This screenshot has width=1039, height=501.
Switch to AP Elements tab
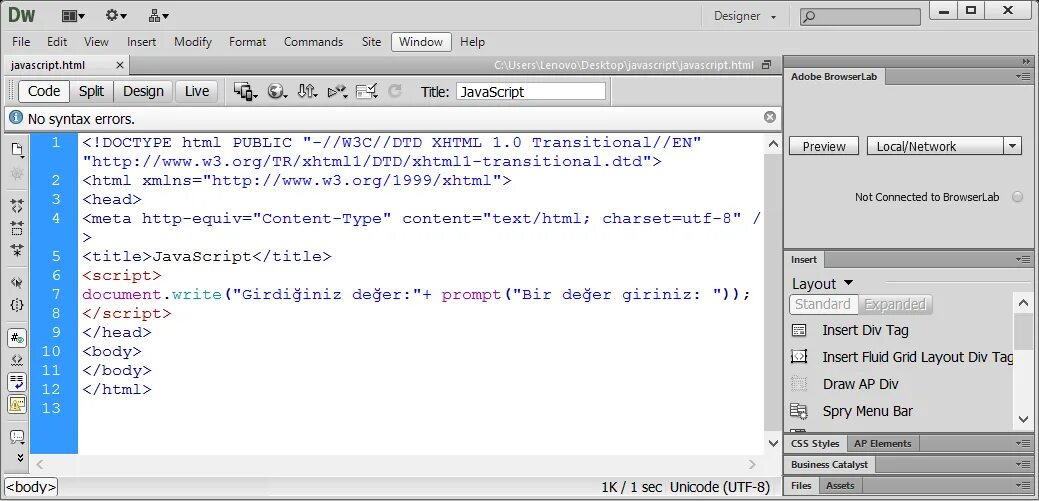[882, 443]
